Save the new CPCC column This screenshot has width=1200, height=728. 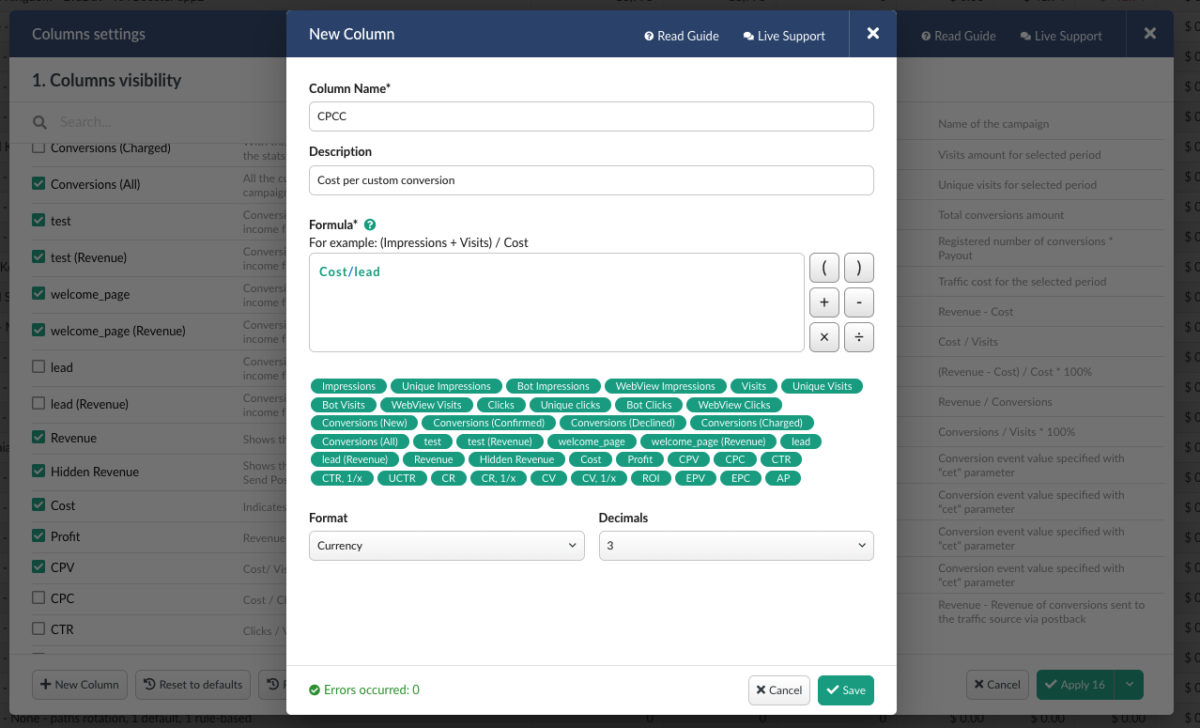pos(845,690)
